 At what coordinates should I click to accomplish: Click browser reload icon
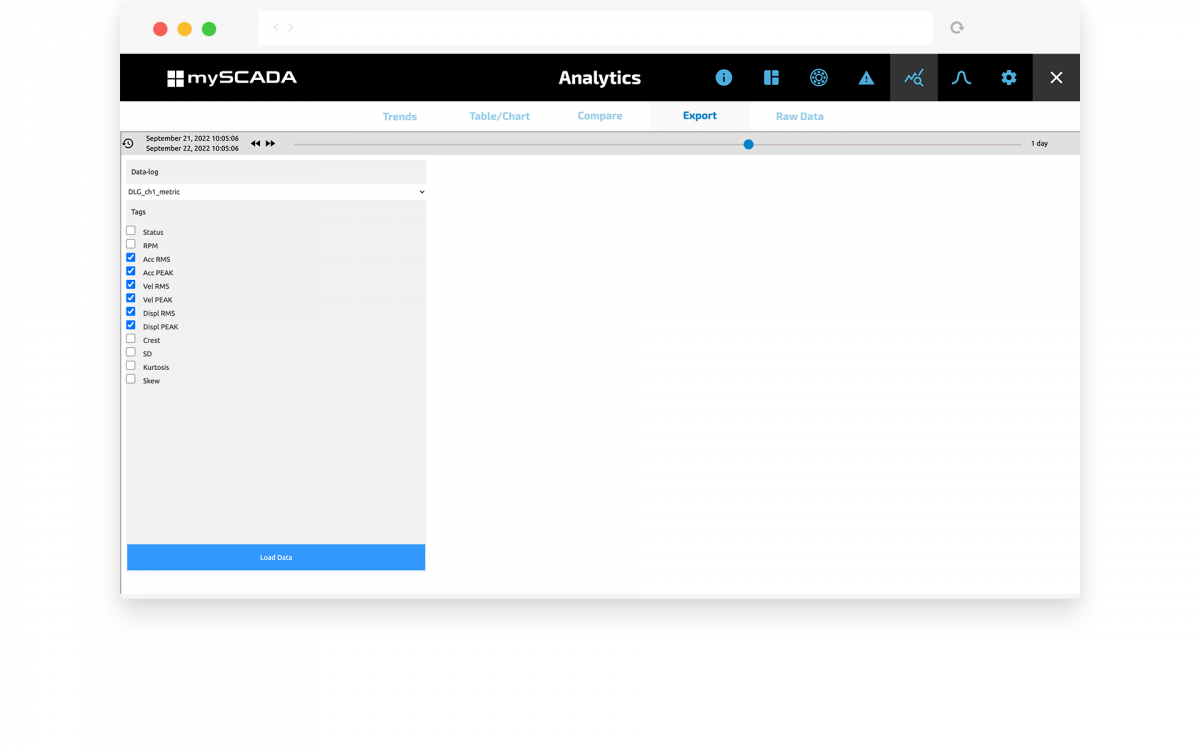(957, 28)
